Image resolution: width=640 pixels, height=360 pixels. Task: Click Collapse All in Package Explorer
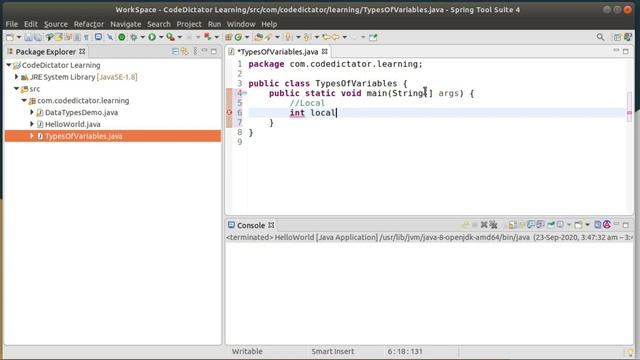(175, 51)
